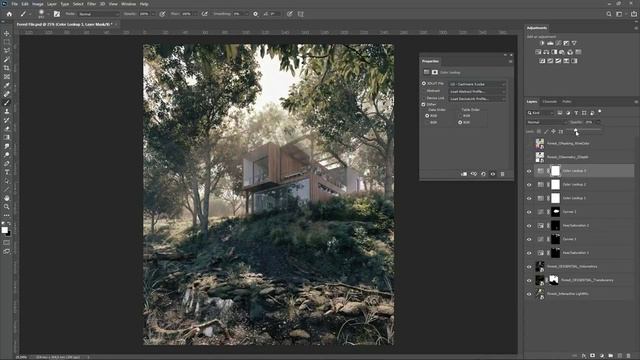
Task: Hide the Color Lookup 3 layer
Action: (x=529, y=171)
